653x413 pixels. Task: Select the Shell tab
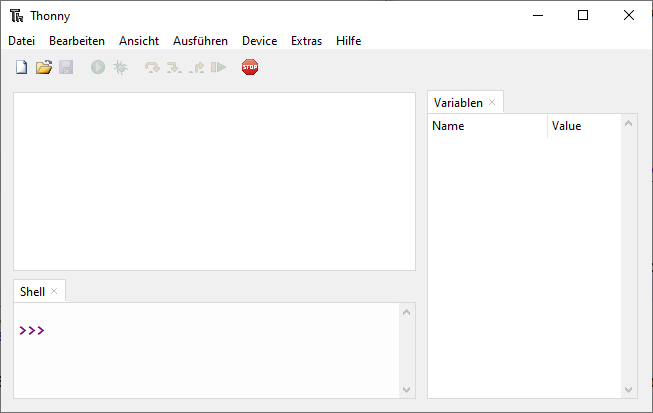coord(32,291)
